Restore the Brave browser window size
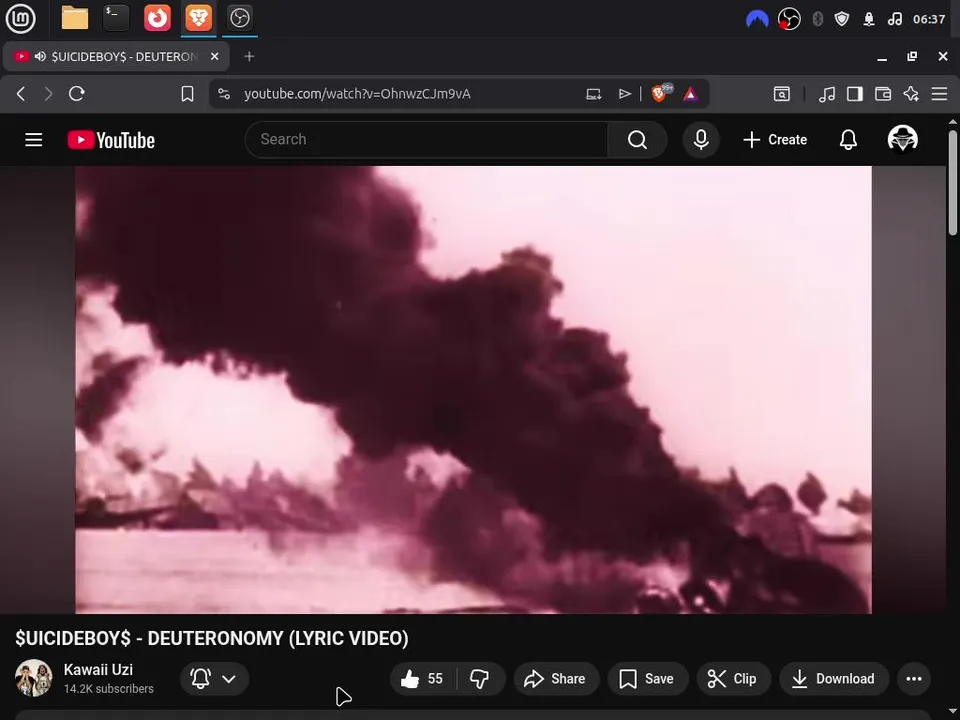Viewport: 960px width, 720px height. (912, 56)
